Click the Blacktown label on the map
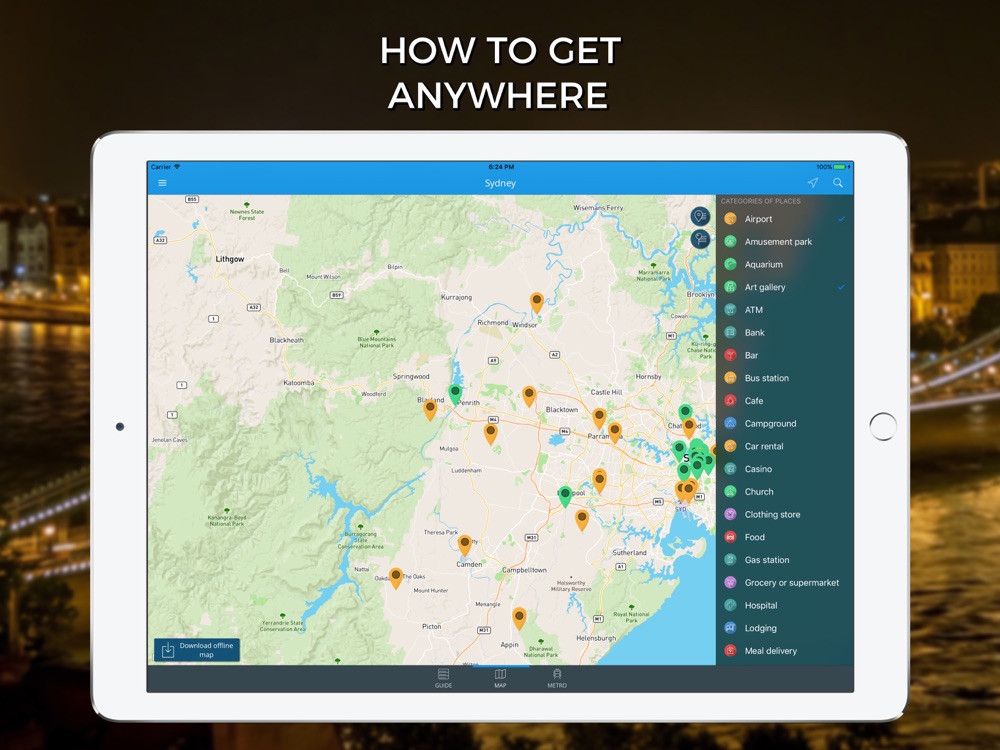The height and width of the screenshot is (750, 1000). 562,409
